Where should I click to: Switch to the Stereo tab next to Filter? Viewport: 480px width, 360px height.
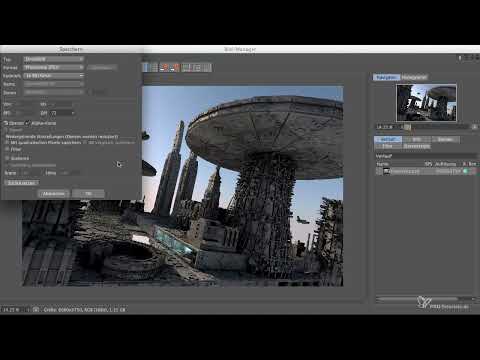(x=417, y=146)
